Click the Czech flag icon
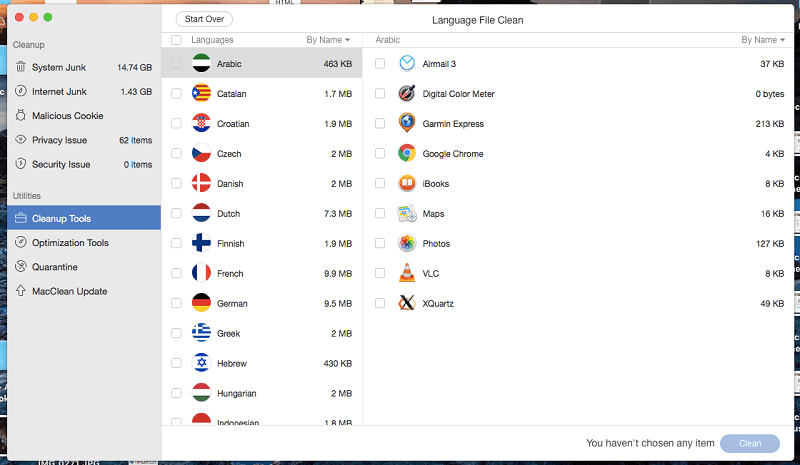The width and height of the screenshot is (800, 465). click(202, 153)
